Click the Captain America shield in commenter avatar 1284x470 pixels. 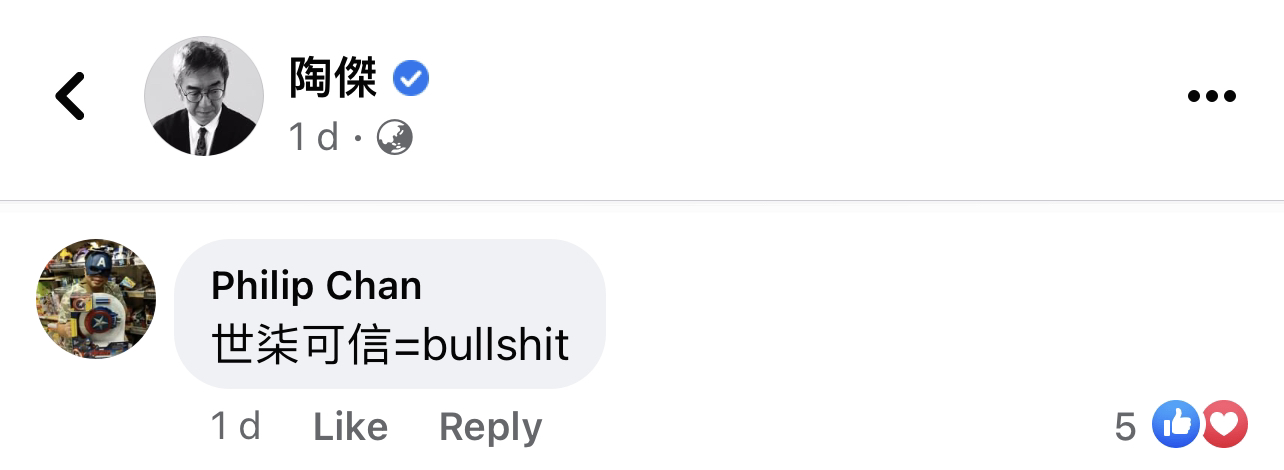(100, 320)
